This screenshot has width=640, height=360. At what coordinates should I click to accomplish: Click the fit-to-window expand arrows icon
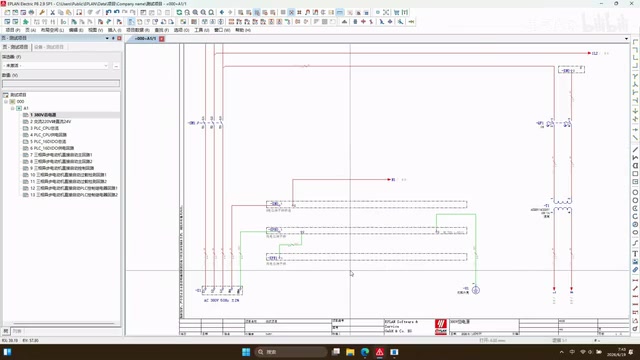[386, 13]
